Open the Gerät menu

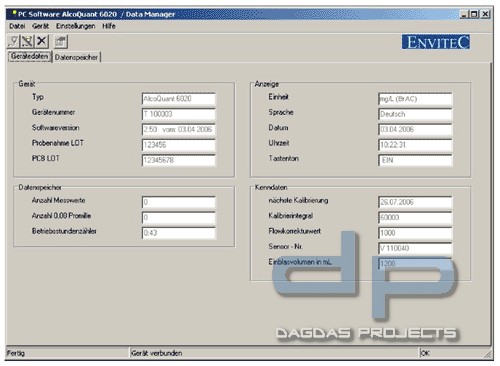(x=40, y=26)
